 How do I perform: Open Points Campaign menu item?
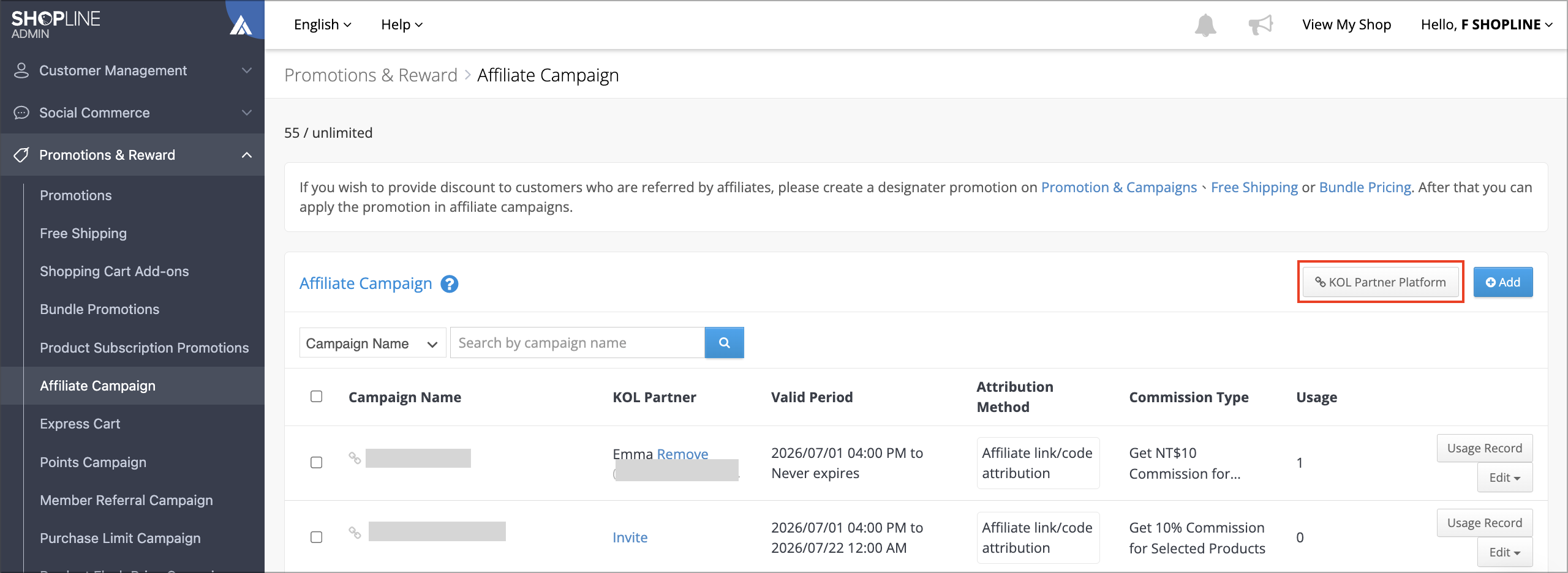coord(93,462)
